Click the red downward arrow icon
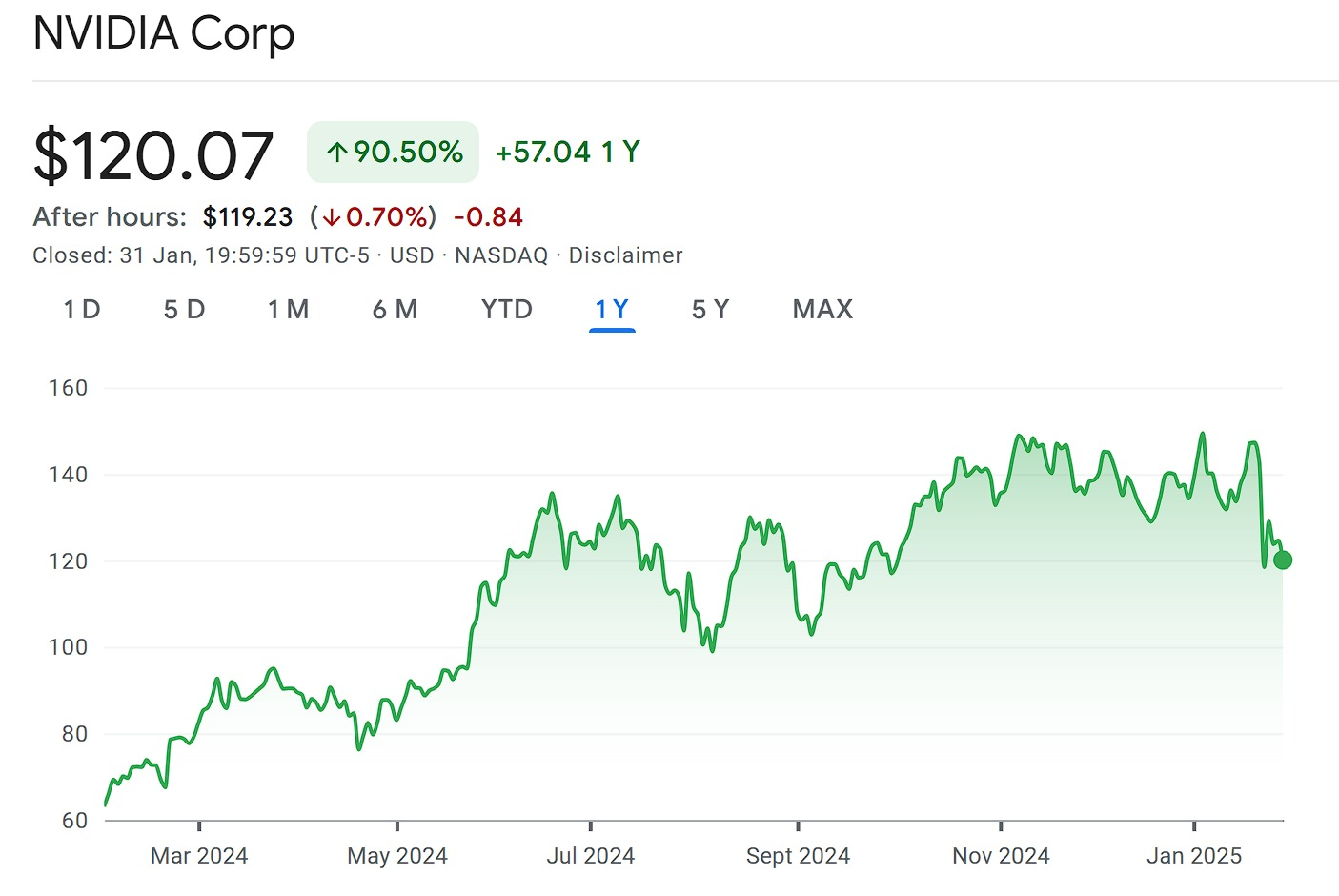The image size is (1339, 896). point(331,217)
